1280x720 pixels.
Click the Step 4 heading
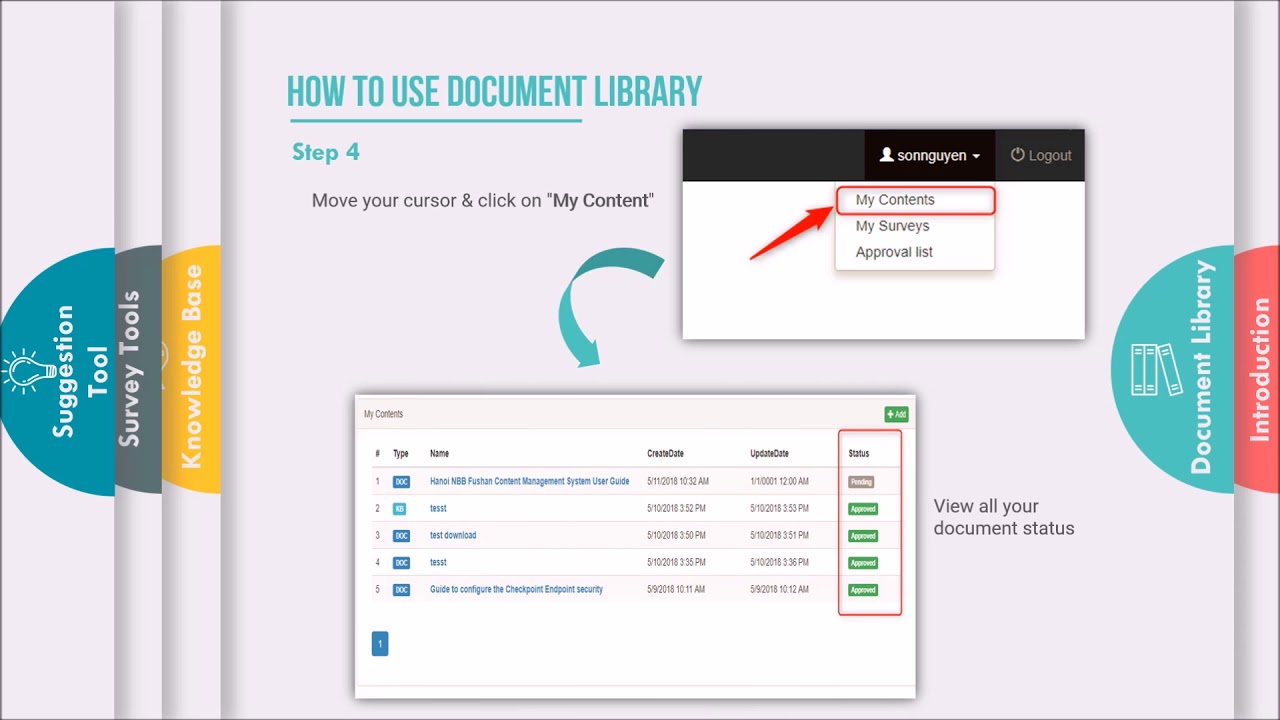(326, 152)
